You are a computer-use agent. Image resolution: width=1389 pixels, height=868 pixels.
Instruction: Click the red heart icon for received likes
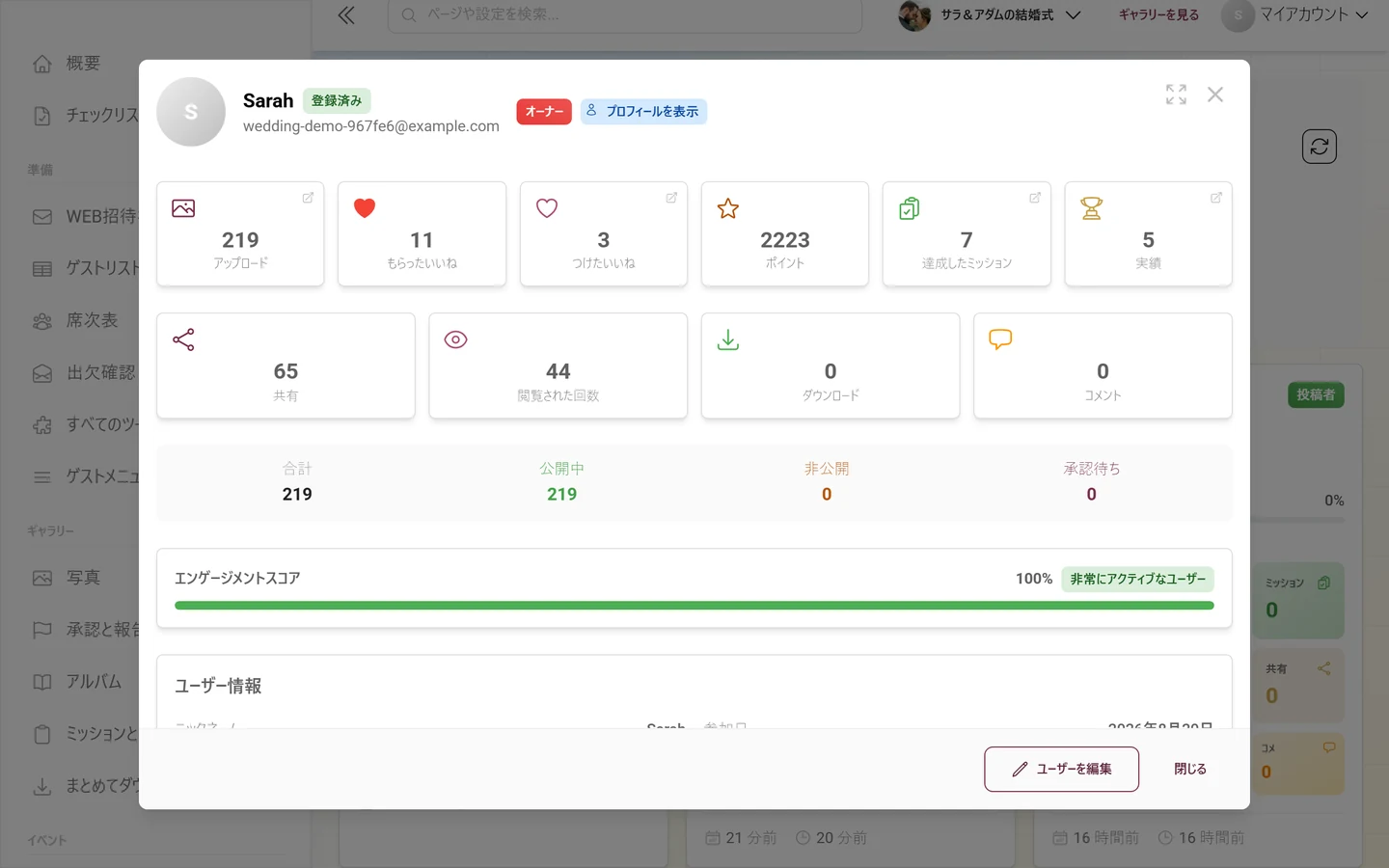365,208
